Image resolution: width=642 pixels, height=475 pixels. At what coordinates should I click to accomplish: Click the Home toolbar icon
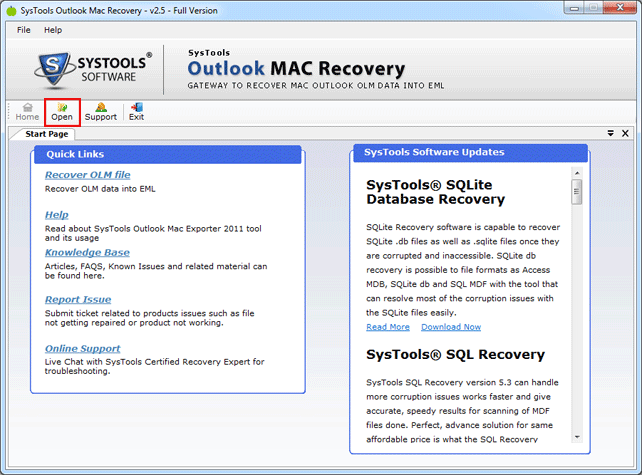tap(27, 112)
